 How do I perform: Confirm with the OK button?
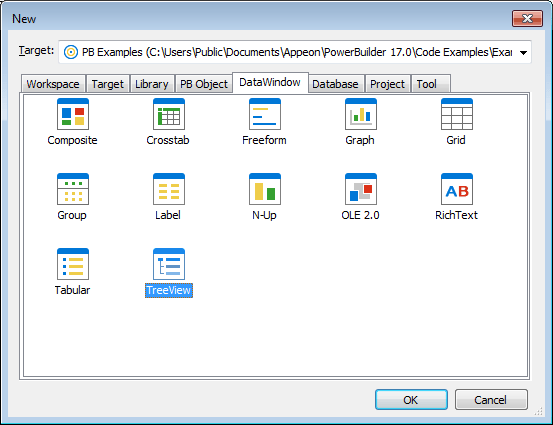point(411,400)
